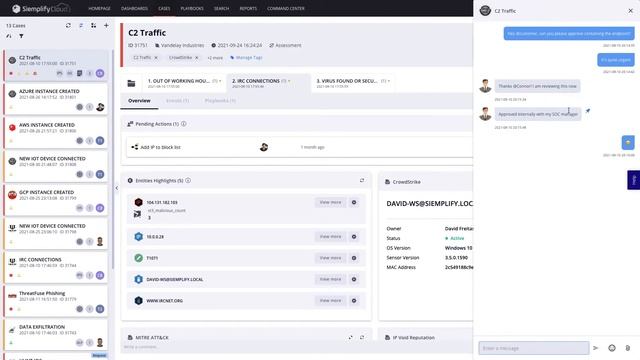Viewport: 640px width, 360px height.
Task: Click the Siemplify Cloud logo
Action: point(41,8)
